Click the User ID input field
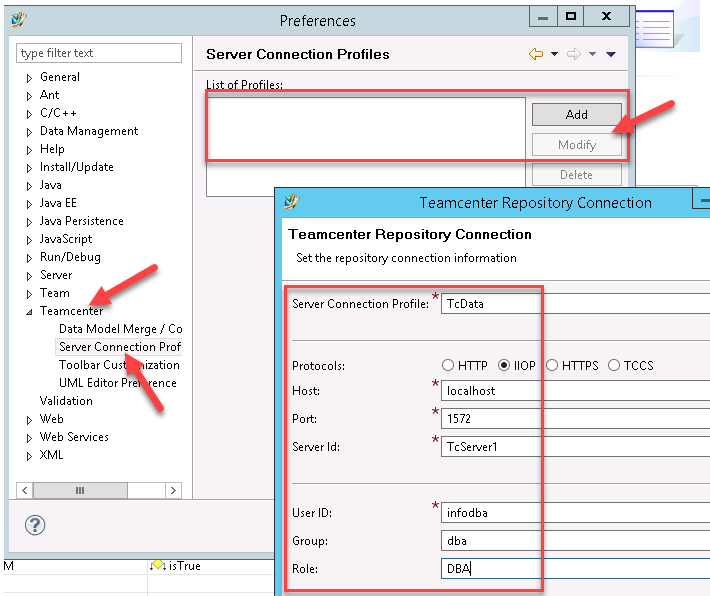The image size is (710, 596). 576,513
